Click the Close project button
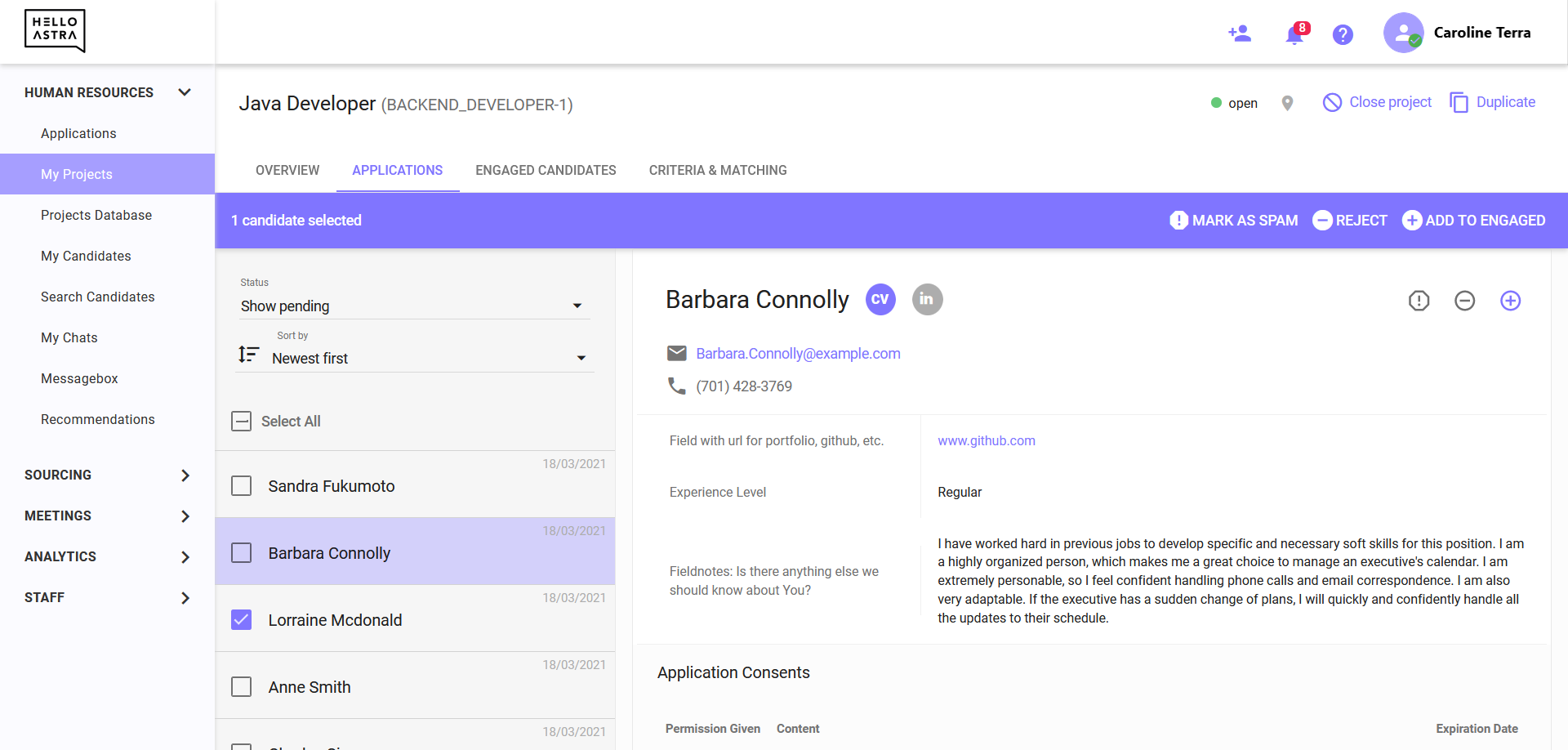The image size is (1568, 750). [x=1377, y=102]
